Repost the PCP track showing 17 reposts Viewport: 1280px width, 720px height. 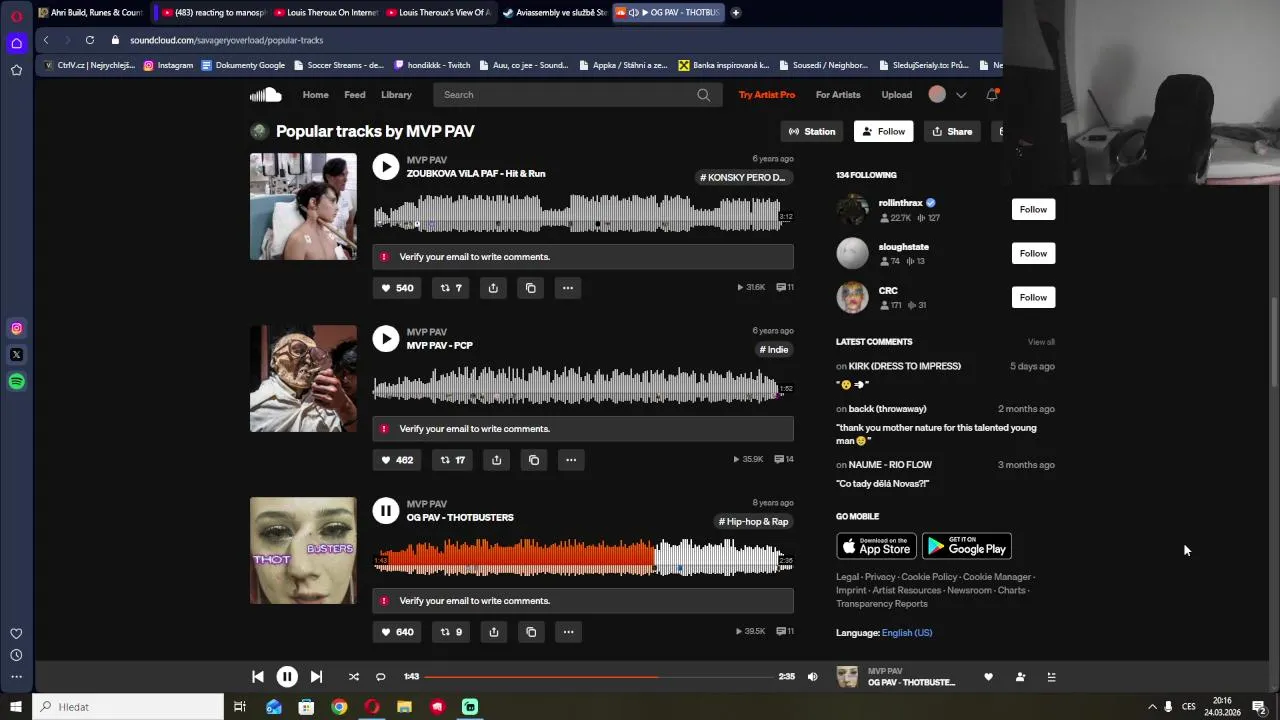[453, 460]
